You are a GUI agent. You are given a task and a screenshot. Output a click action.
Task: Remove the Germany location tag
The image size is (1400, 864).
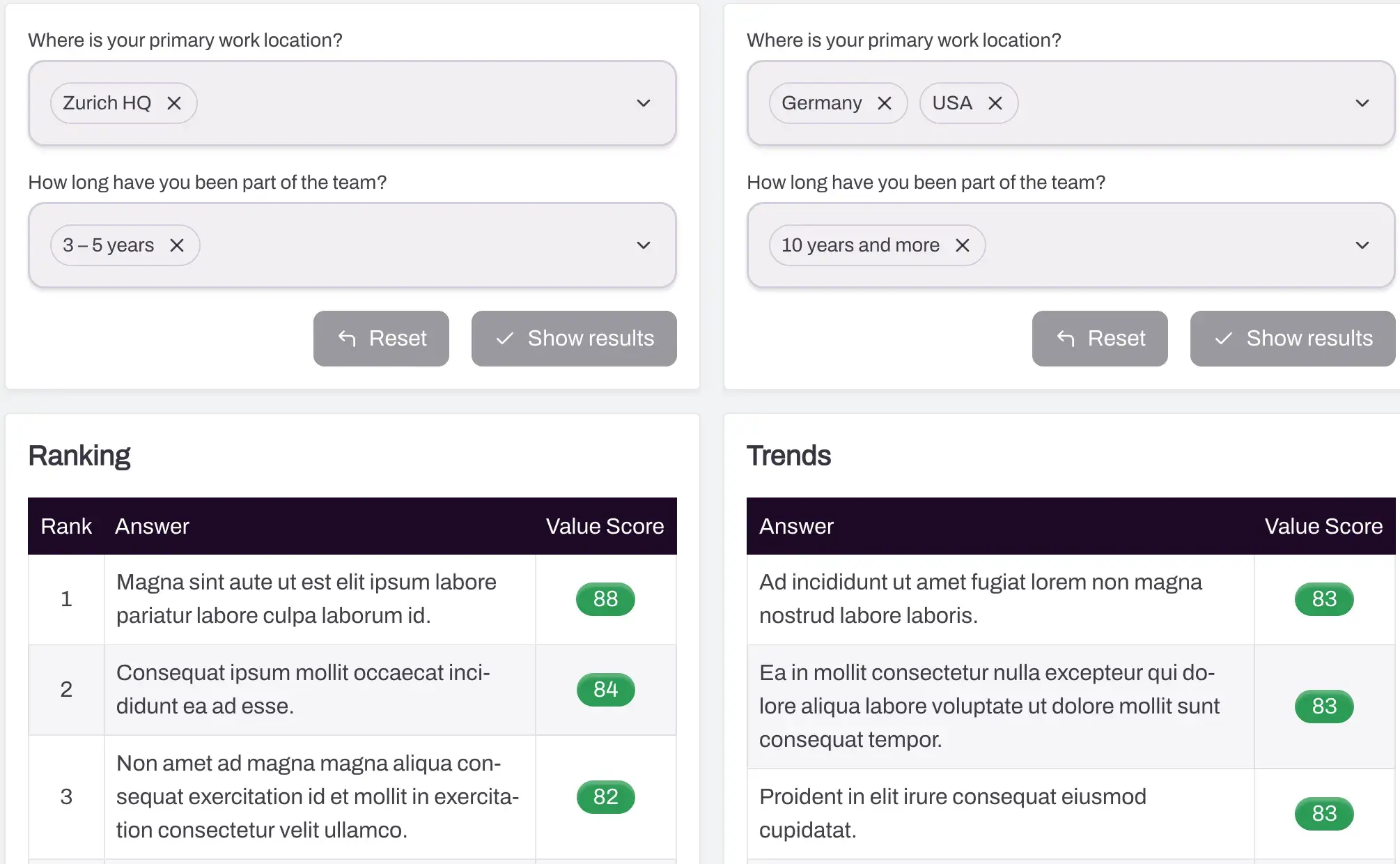[885, 103]
